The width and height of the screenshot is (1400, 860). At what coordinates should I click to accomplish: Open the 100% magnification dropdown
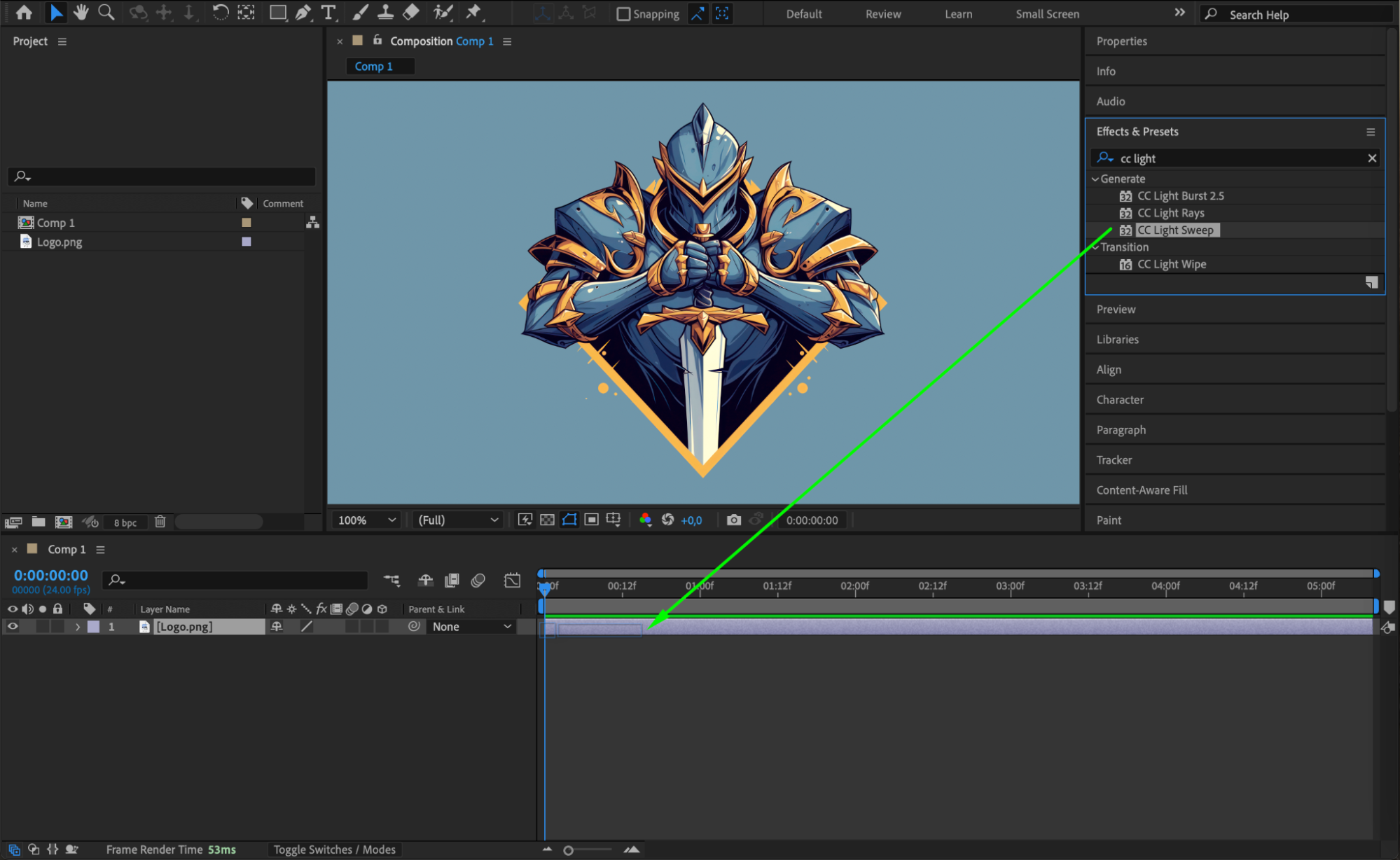coord(366,520)
